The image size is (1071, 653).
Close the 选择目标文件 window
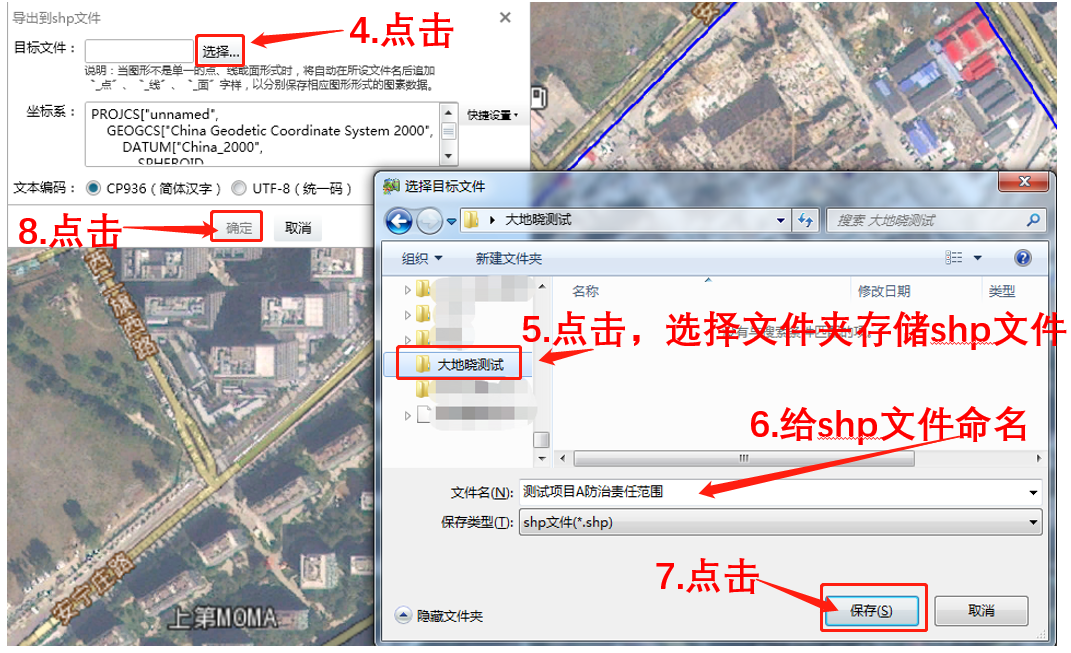pyautogui.click(x=1024, y=181)
